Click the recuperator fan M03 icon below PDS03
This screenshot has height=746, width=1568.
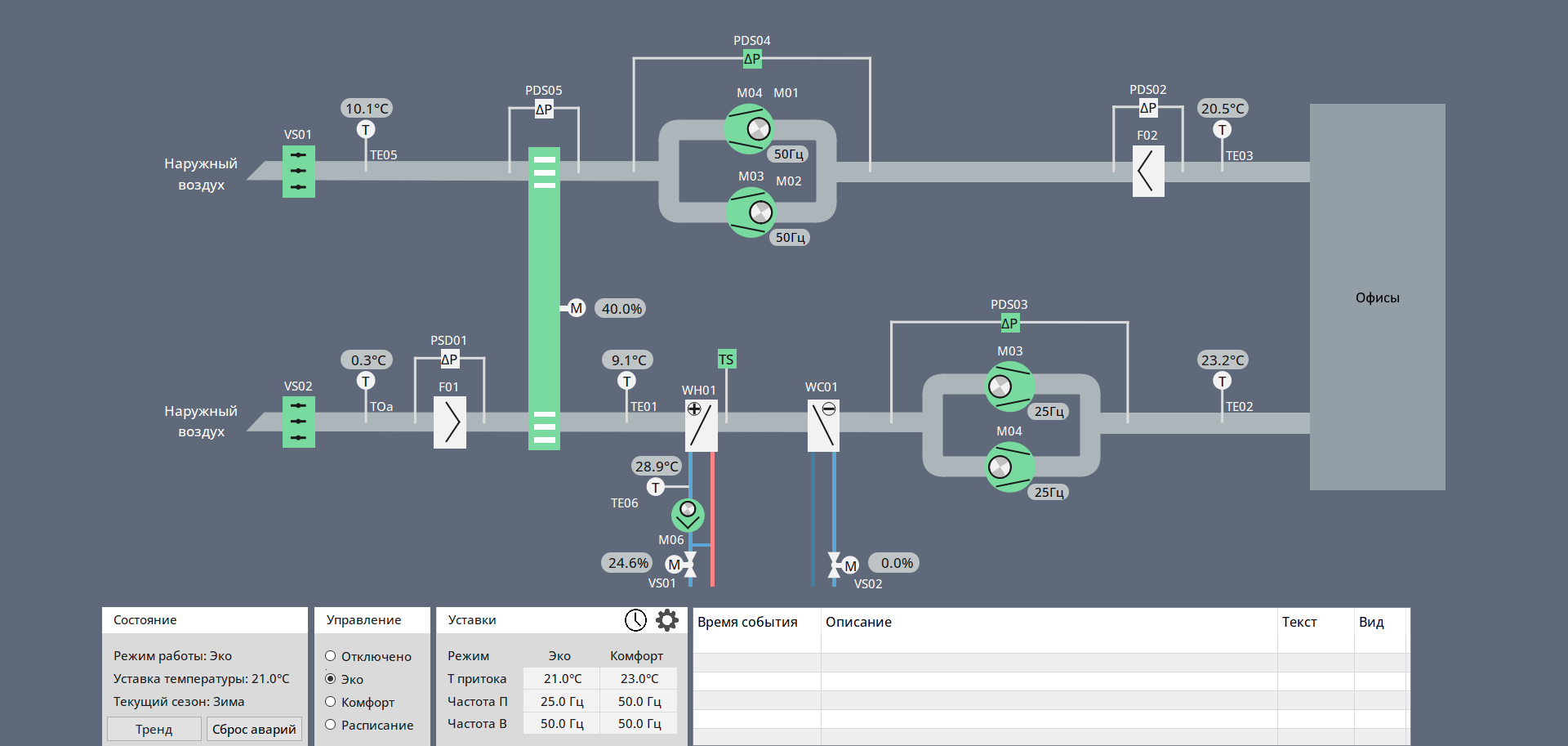click(x=1010, y=386)
